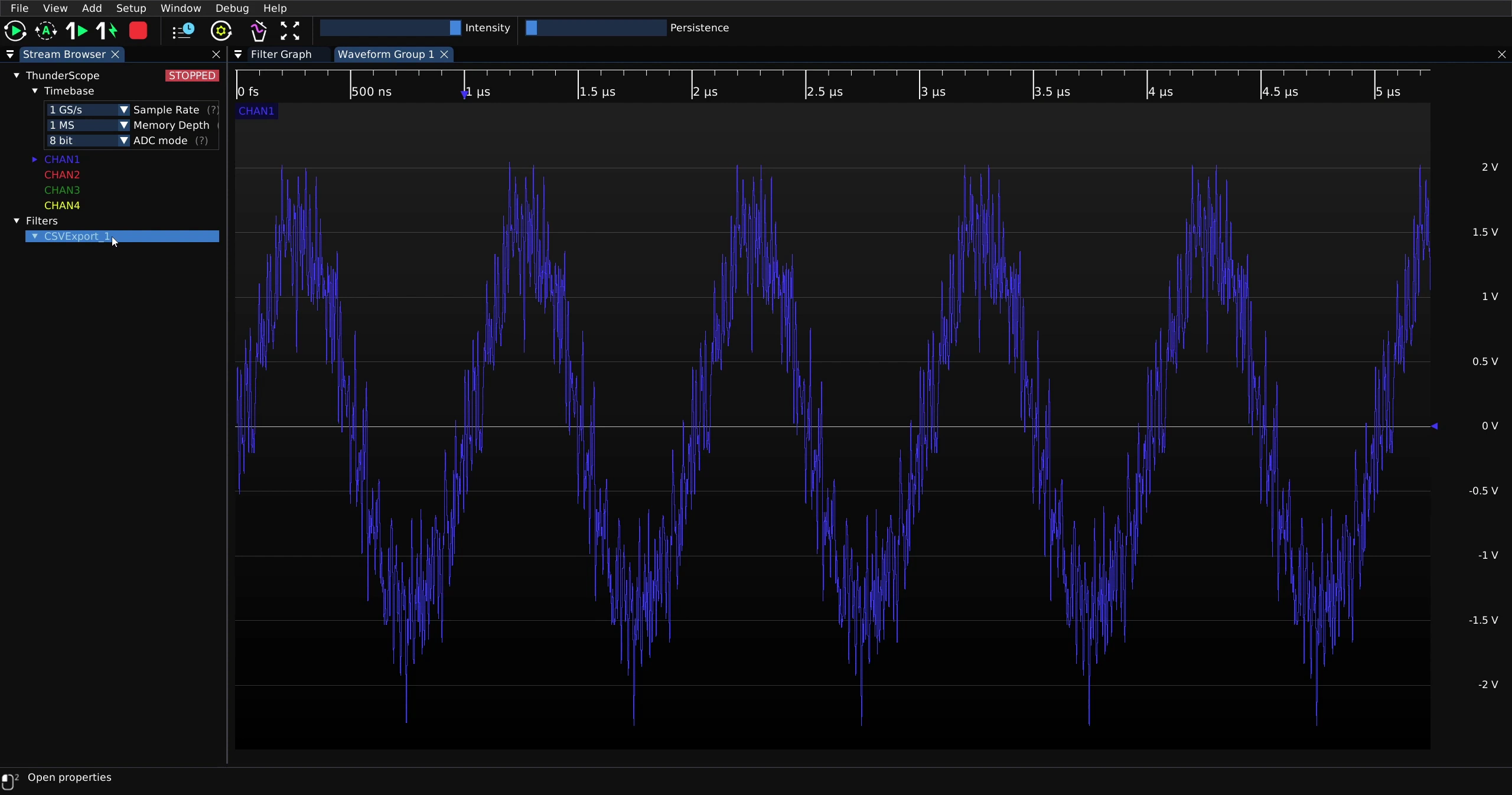
Task: Arm the single trigger icon
Action: click(76, 31)
